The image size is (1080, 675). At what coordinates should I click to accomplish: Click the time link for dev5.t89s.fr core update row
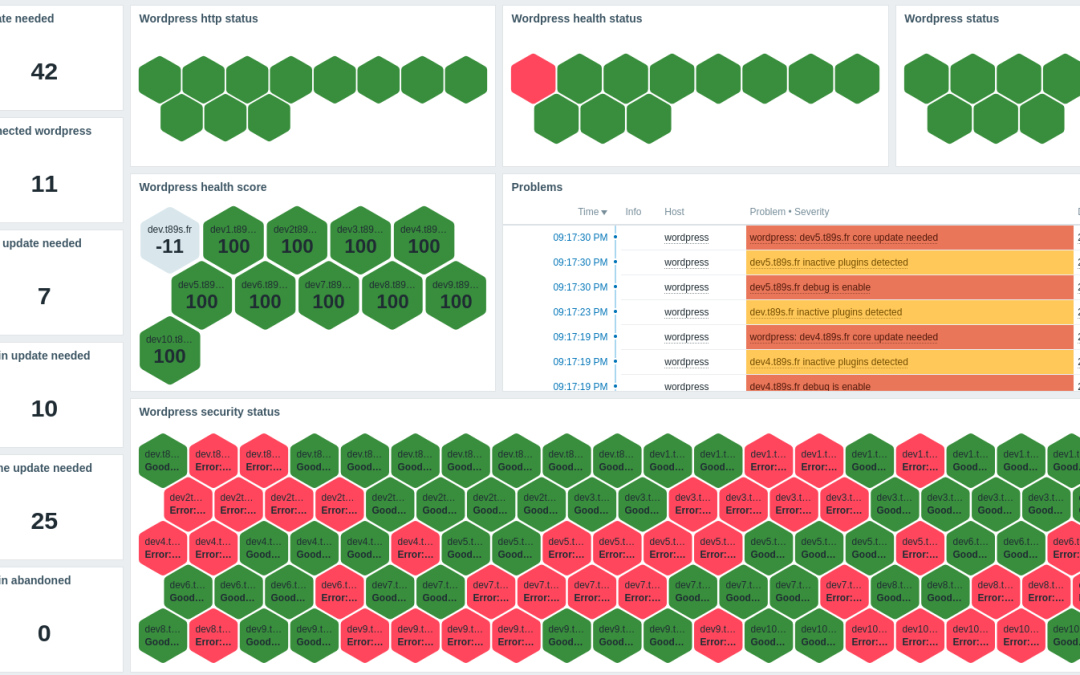click(580, 238)
